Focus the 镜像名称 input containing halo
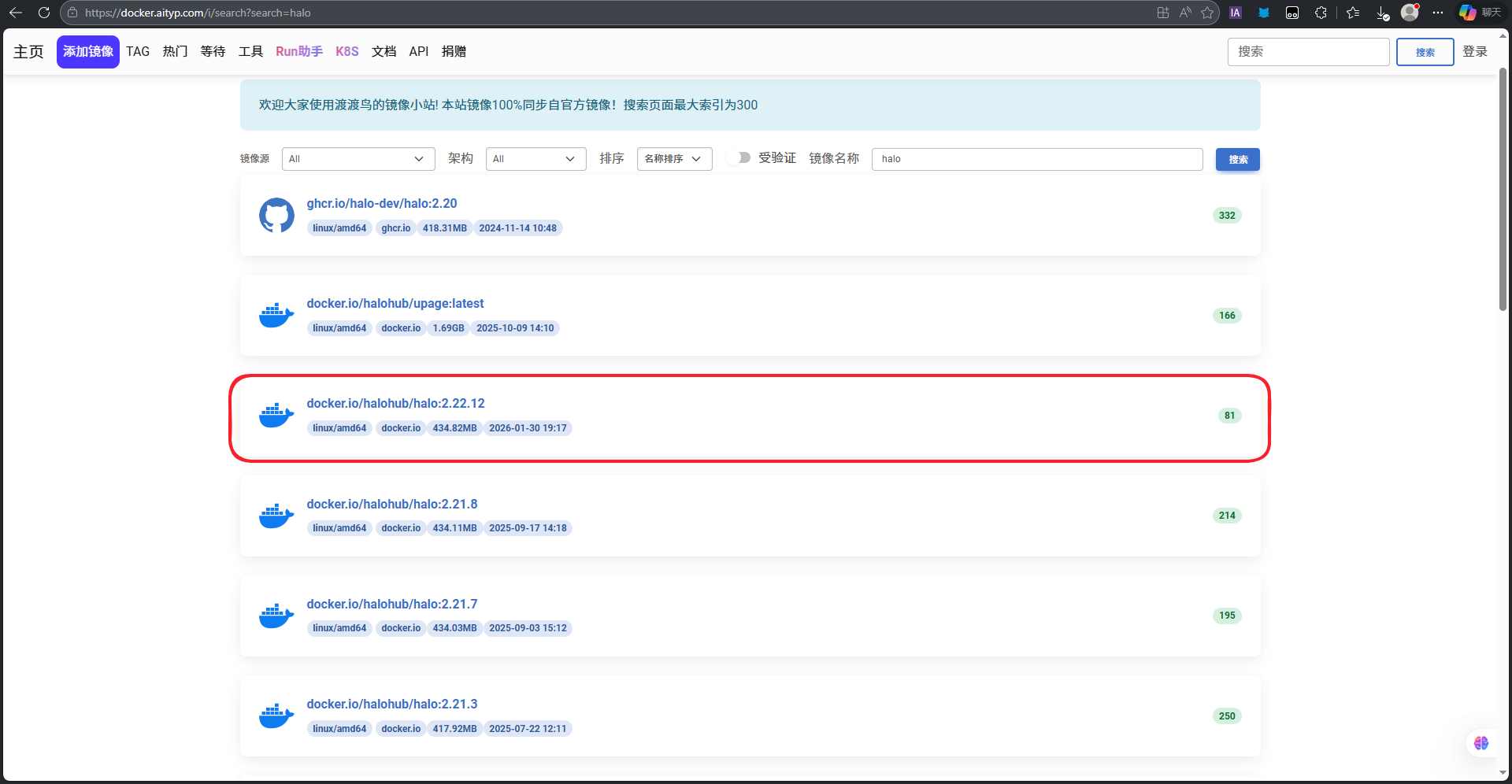The image size is (1512, 784). (1036, 159)
